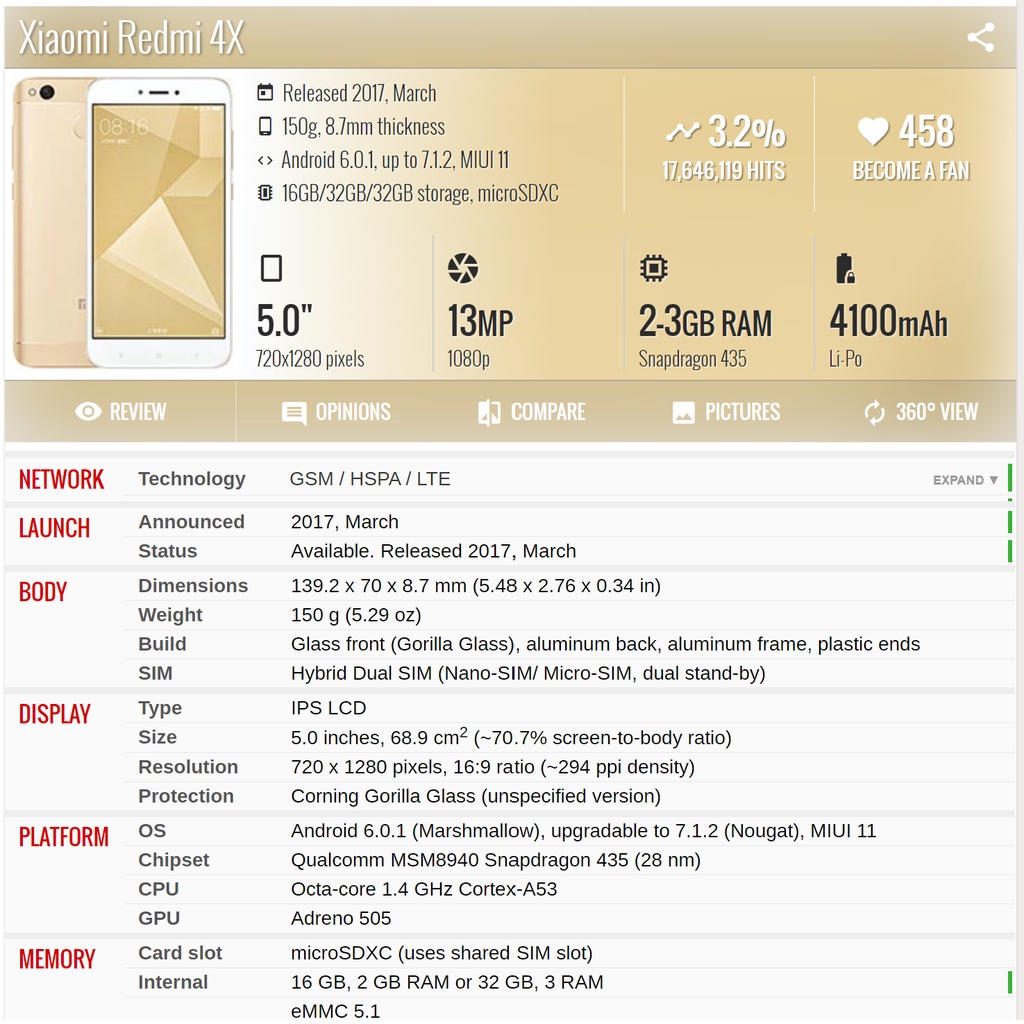Click the camera shutter icon above 13MP
This screenshot has height=1024, width=1024.
(463, 268)
